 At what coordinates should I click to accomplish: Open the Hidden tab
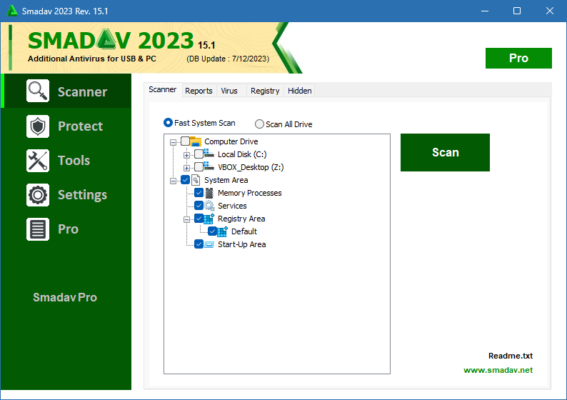pos(300,91)
